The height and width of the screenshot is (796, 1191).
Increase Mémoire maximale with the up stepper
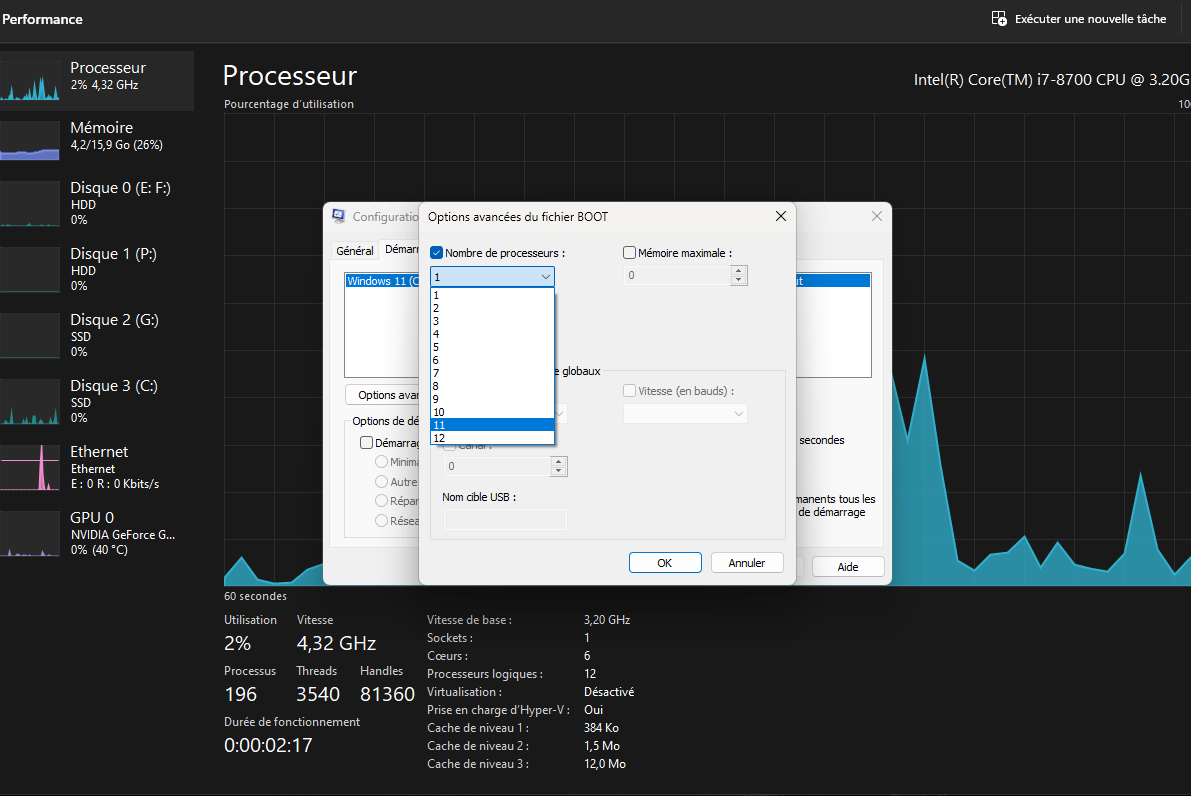(738, 271)
